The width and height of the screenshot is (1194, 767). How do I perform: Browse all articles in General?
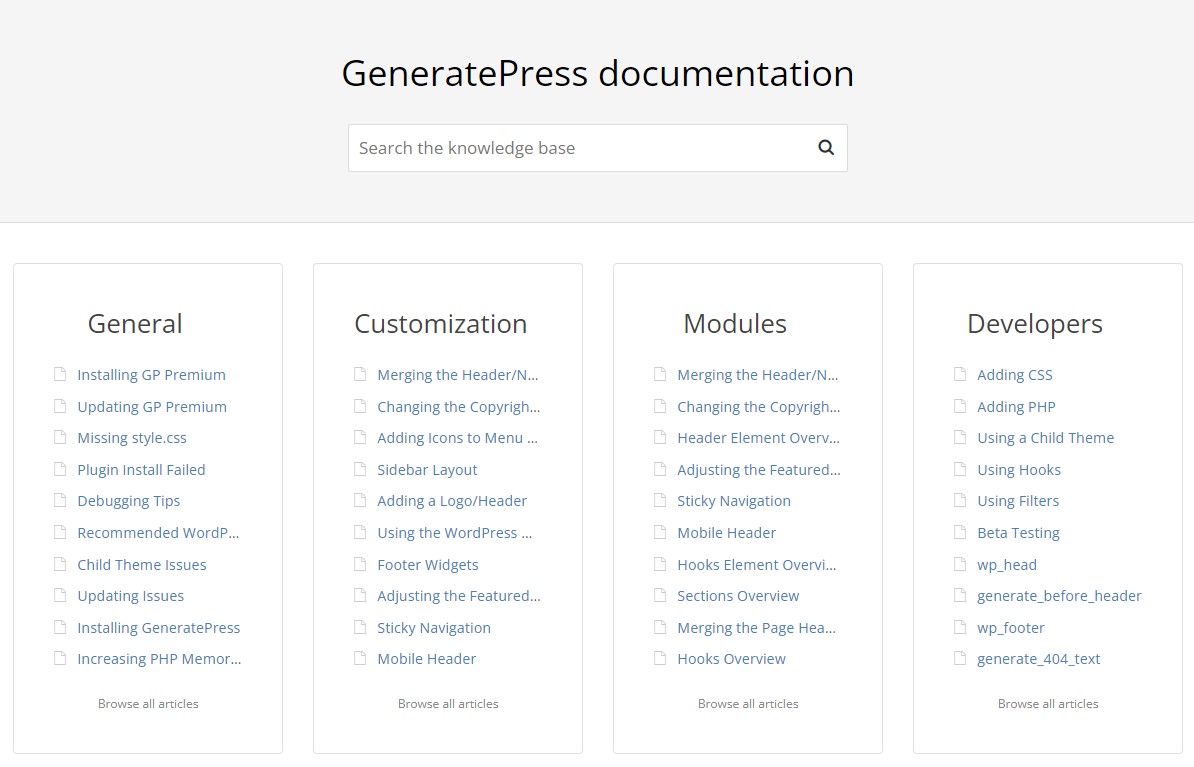[x=148, y=704]
